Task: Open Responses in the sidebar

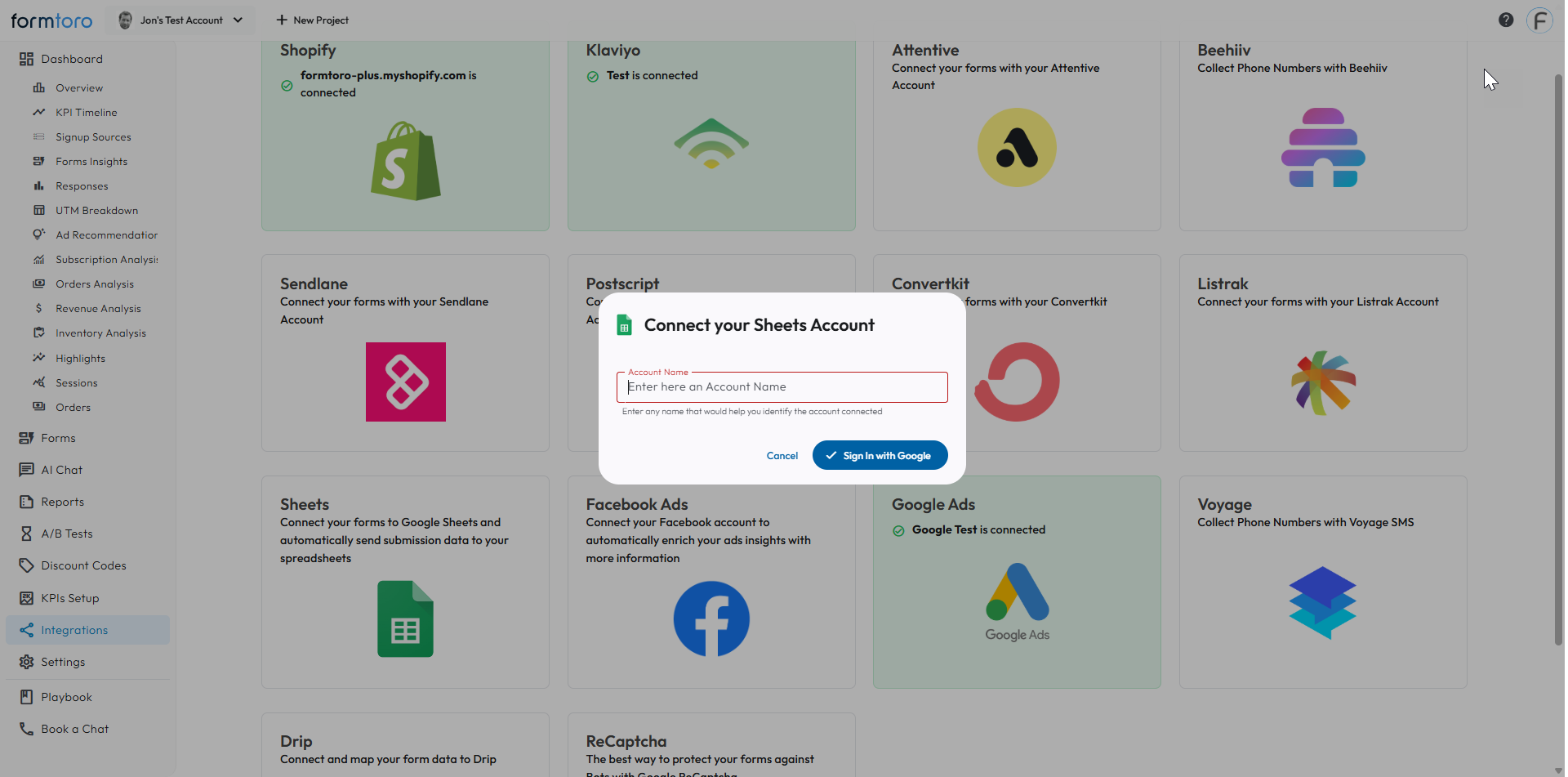Action: [x=82, y=186]
